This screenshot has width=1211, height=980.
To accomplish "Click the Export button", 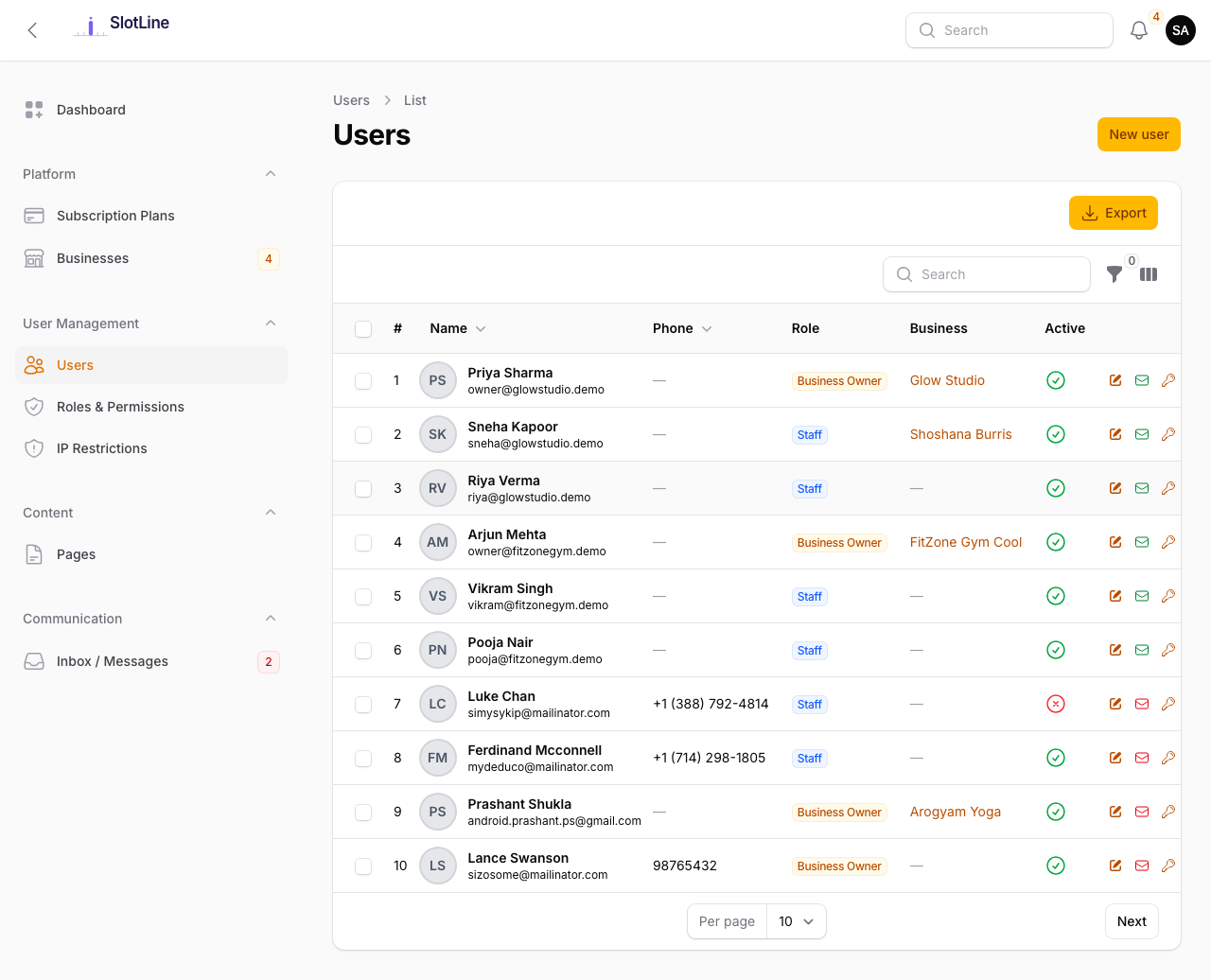I will point(1114,213).
